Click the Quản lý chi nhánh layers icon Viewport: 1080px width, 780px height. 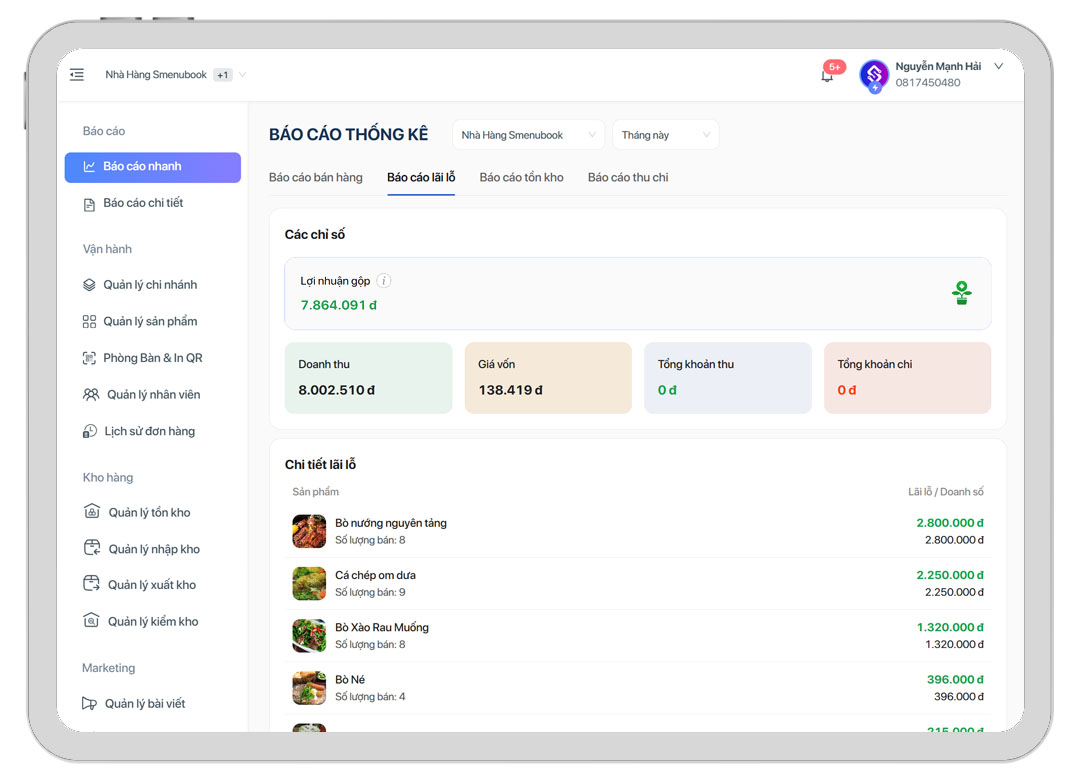coord(90,285)
